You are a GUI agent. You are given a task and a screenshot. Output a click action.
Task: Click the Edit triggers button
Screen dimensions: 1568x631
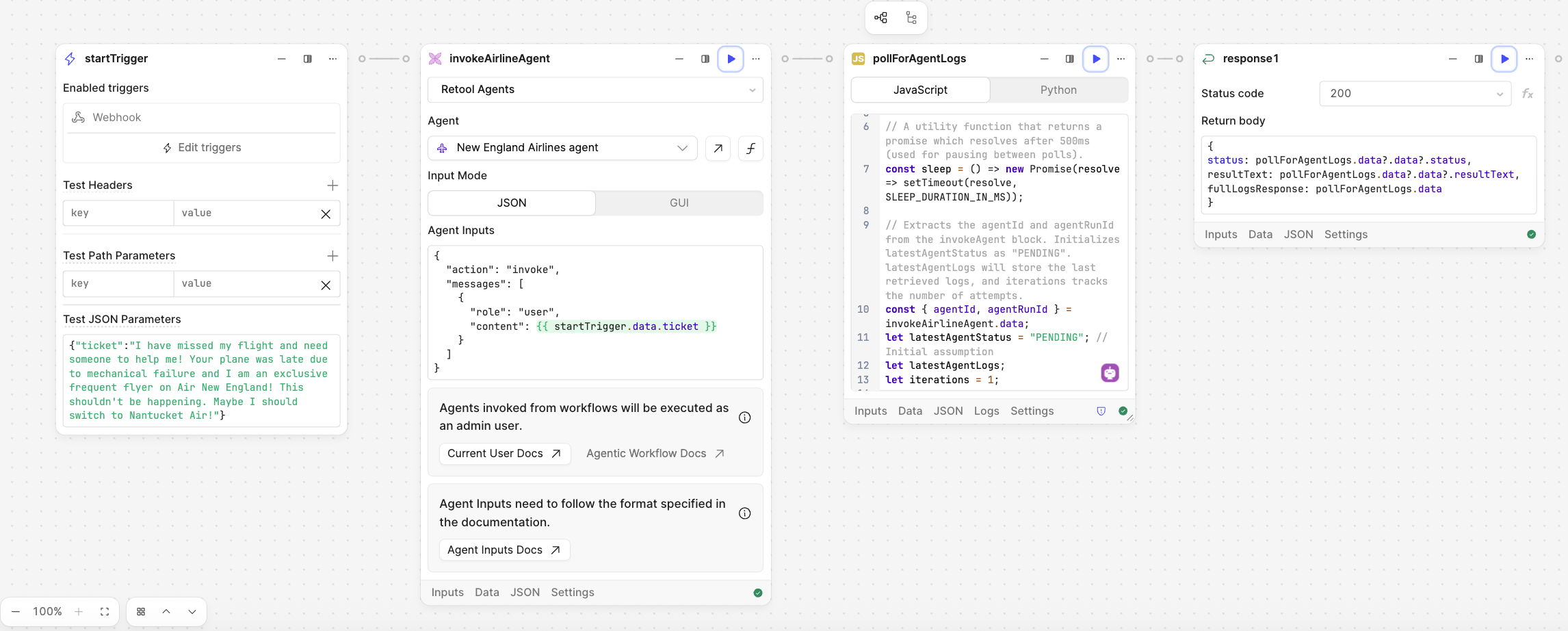pyautogui.click(x=202, y=148)
